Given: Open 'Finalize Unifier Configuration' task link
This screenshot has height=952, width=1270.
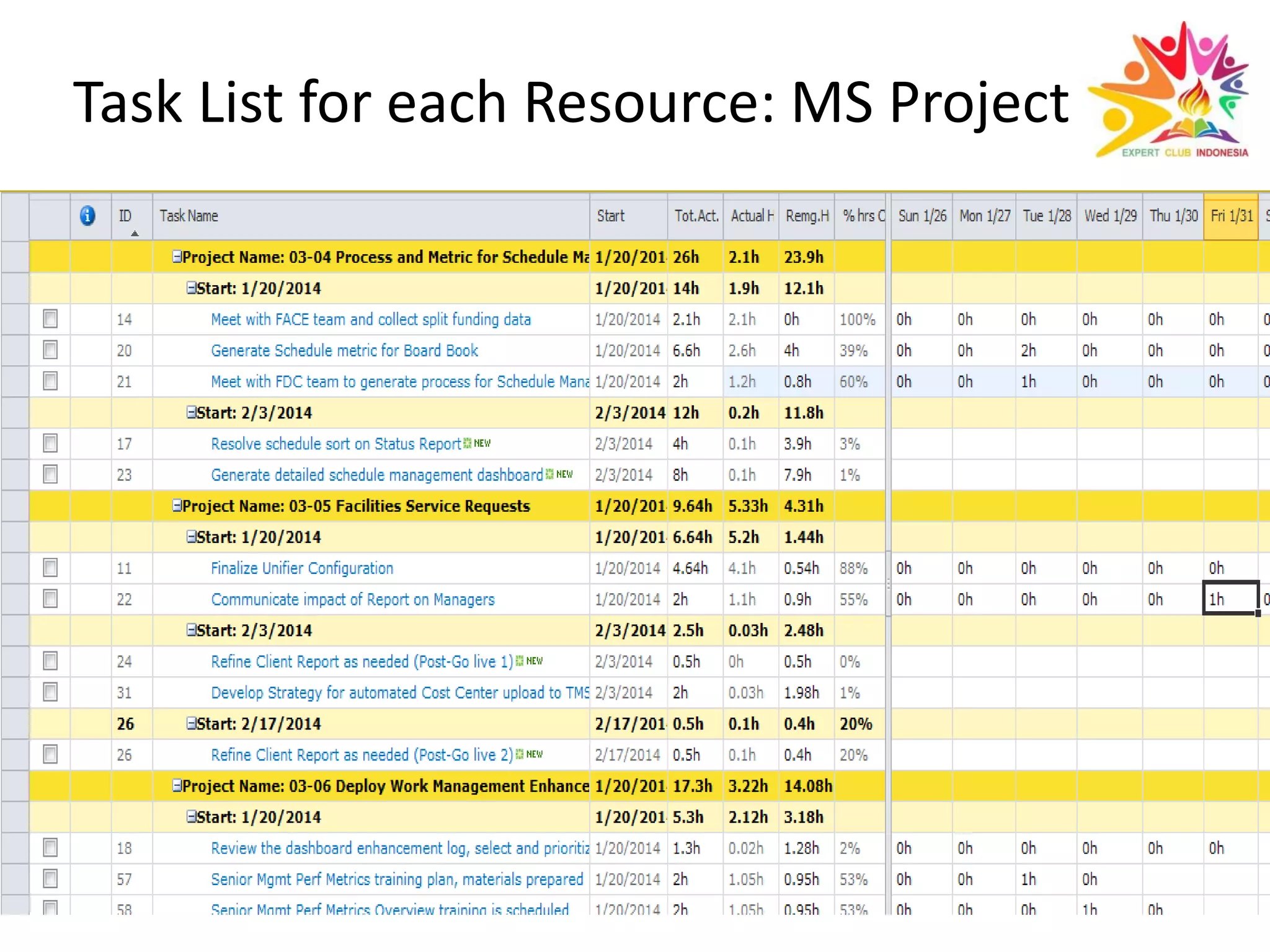Looking at the screenshot, I should tap(302, 568).
